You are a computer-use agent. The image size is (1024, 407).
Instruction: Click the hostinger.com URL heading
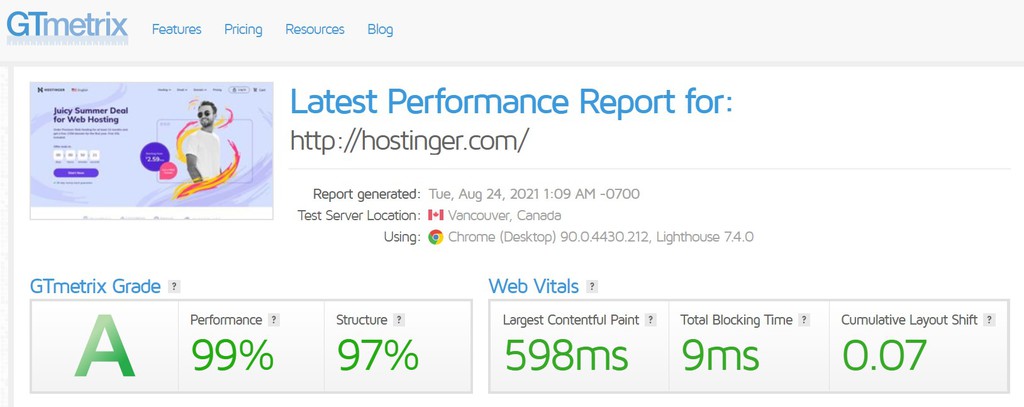pyautogui.click(x=408, y=141)
